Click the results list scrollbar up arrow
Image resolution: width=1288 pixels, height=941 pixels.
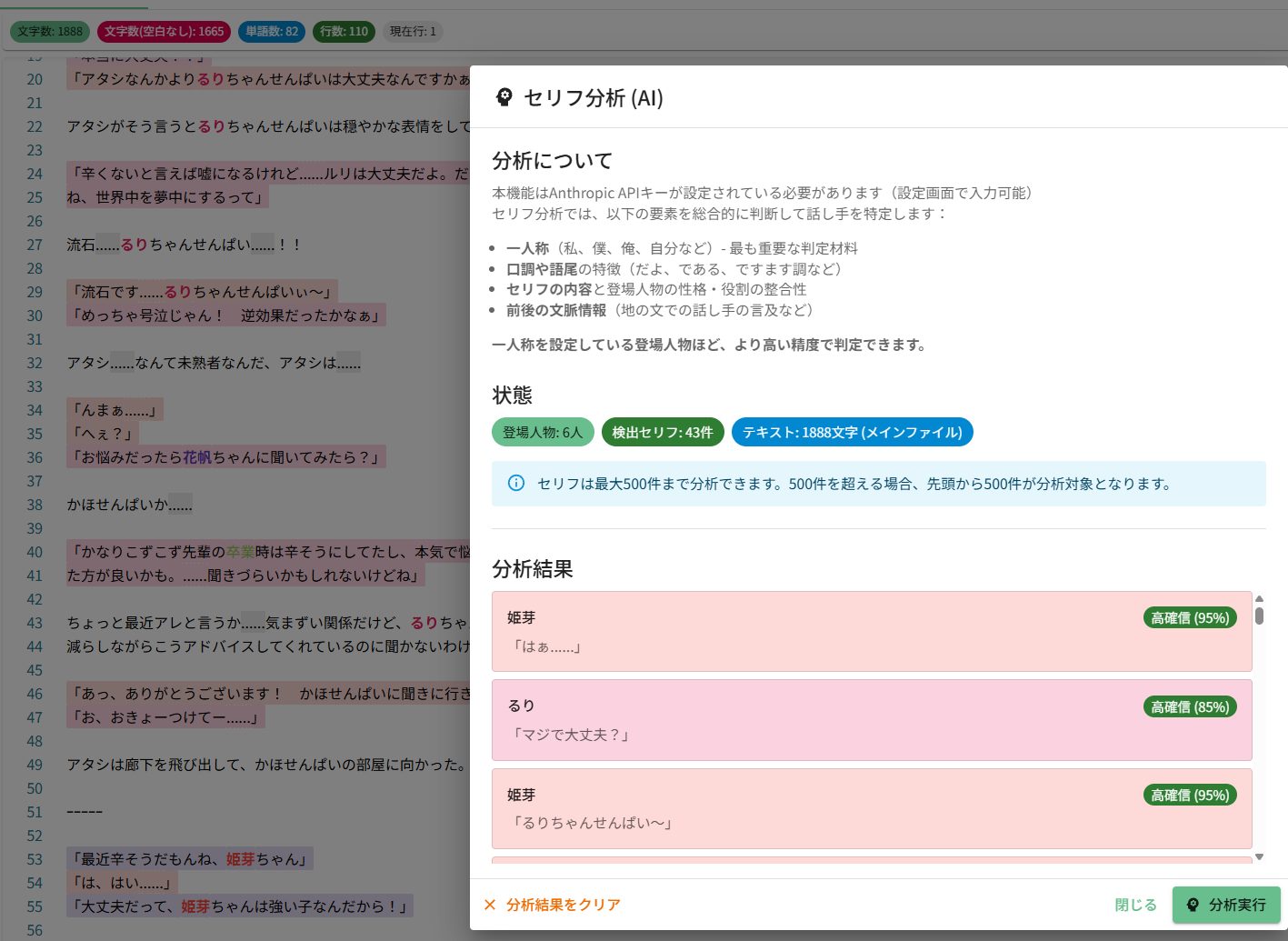click(x=1259, y=598)
